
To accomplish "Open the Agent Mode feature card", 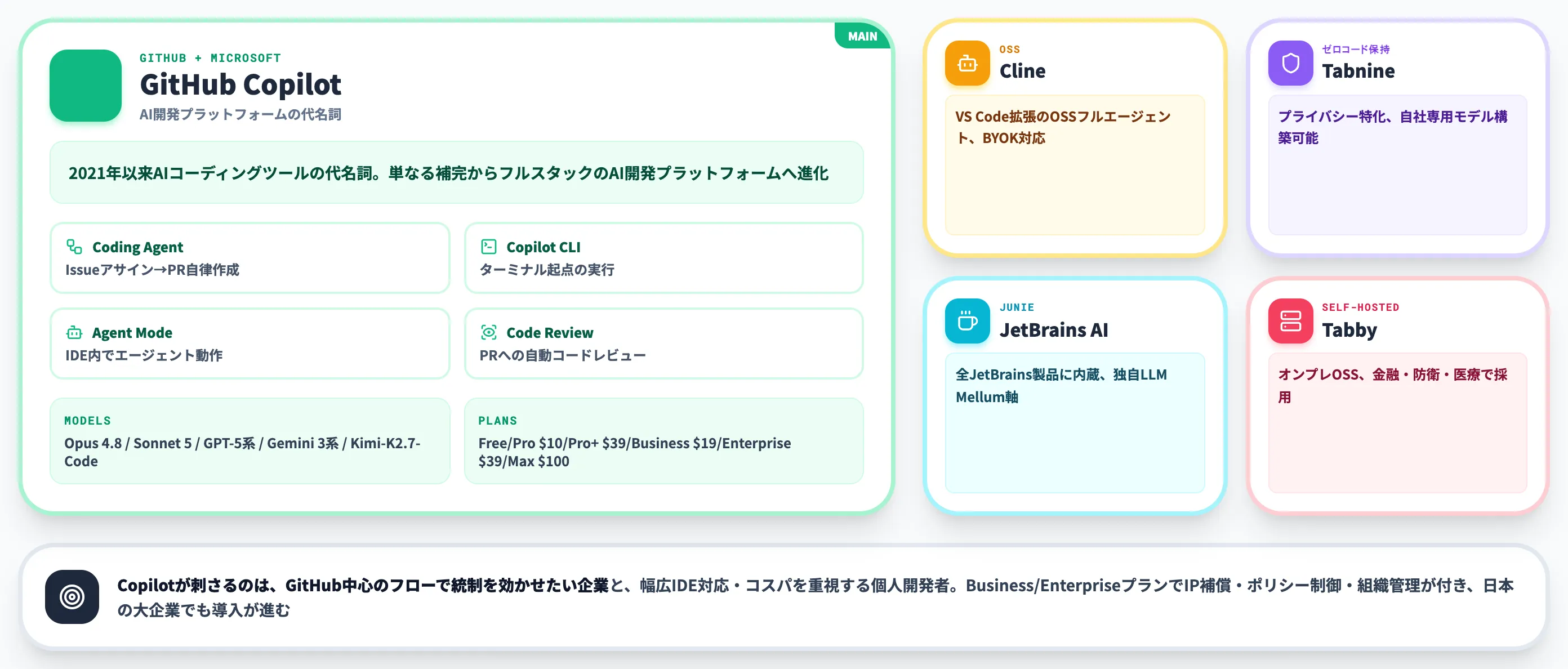I will point(250,344).
